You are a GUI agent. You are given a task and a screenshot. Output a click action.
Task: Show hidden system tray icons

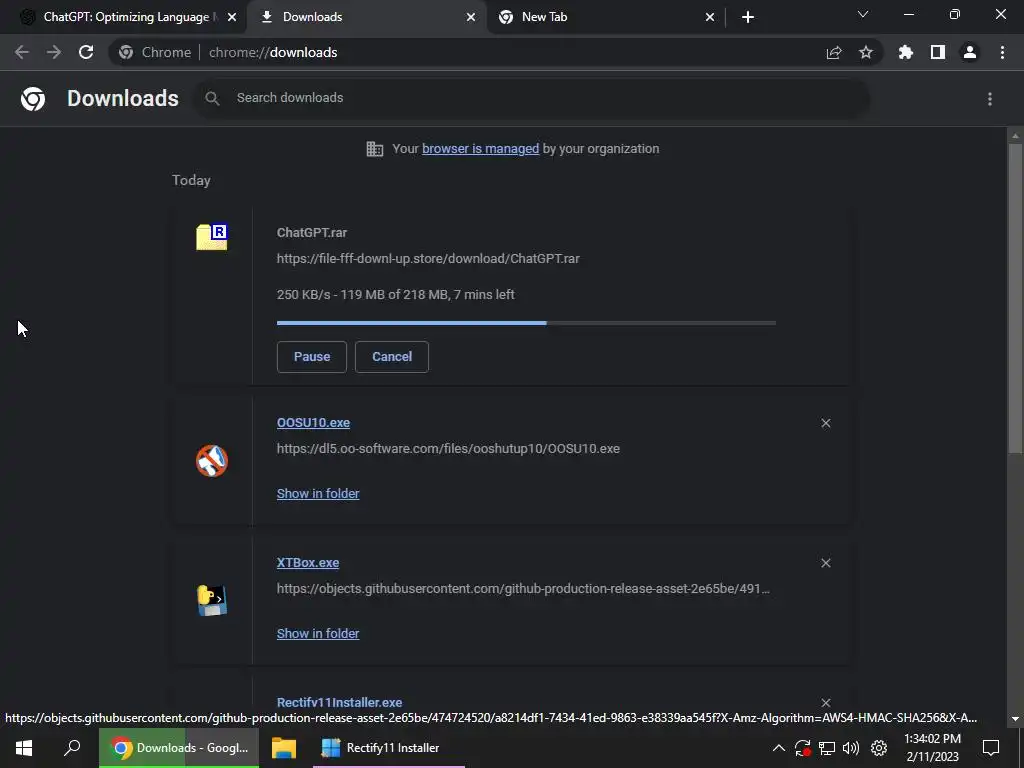click(779, 748)
